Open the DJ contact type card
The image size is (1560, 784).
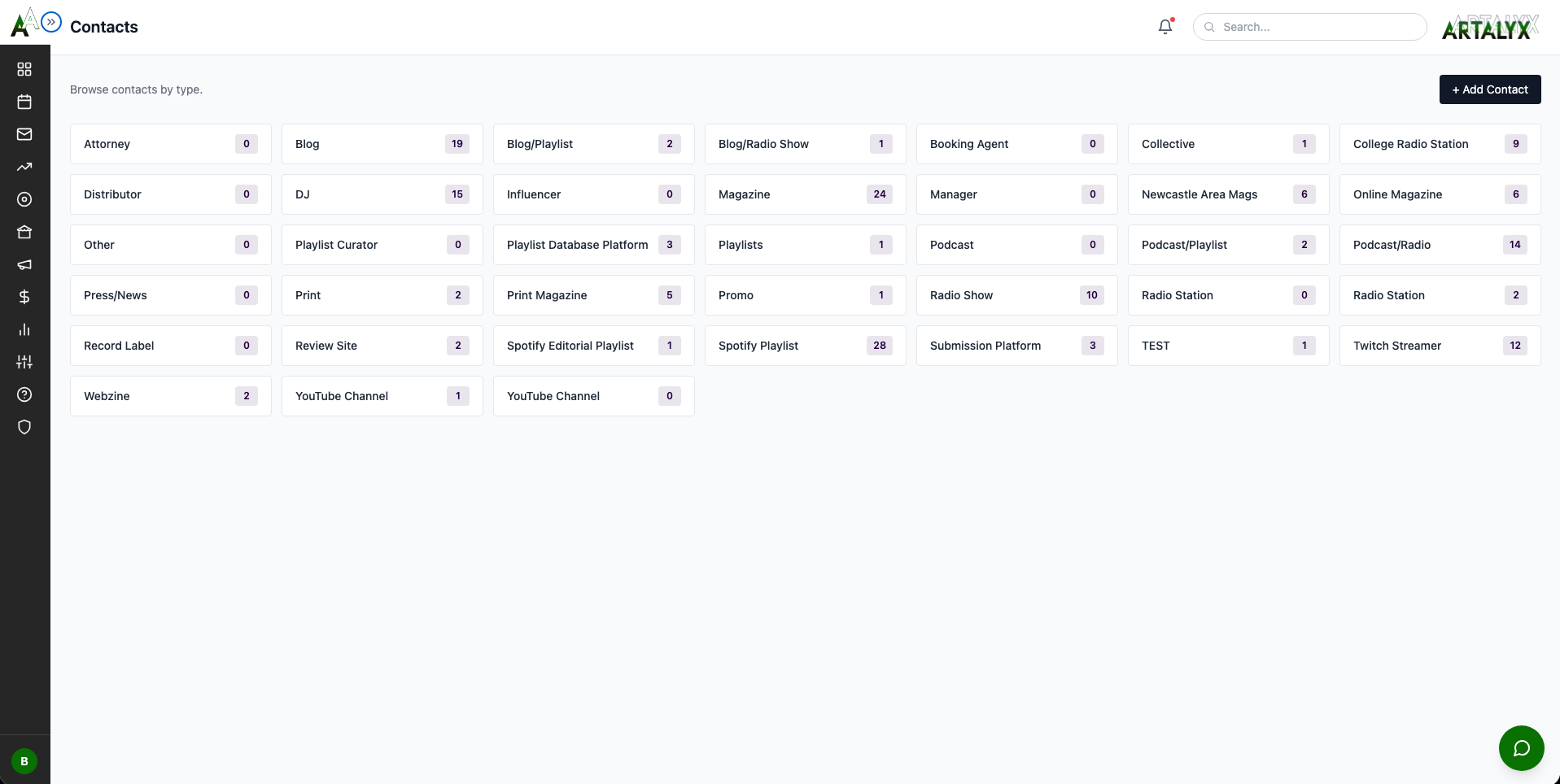(382, 194)
